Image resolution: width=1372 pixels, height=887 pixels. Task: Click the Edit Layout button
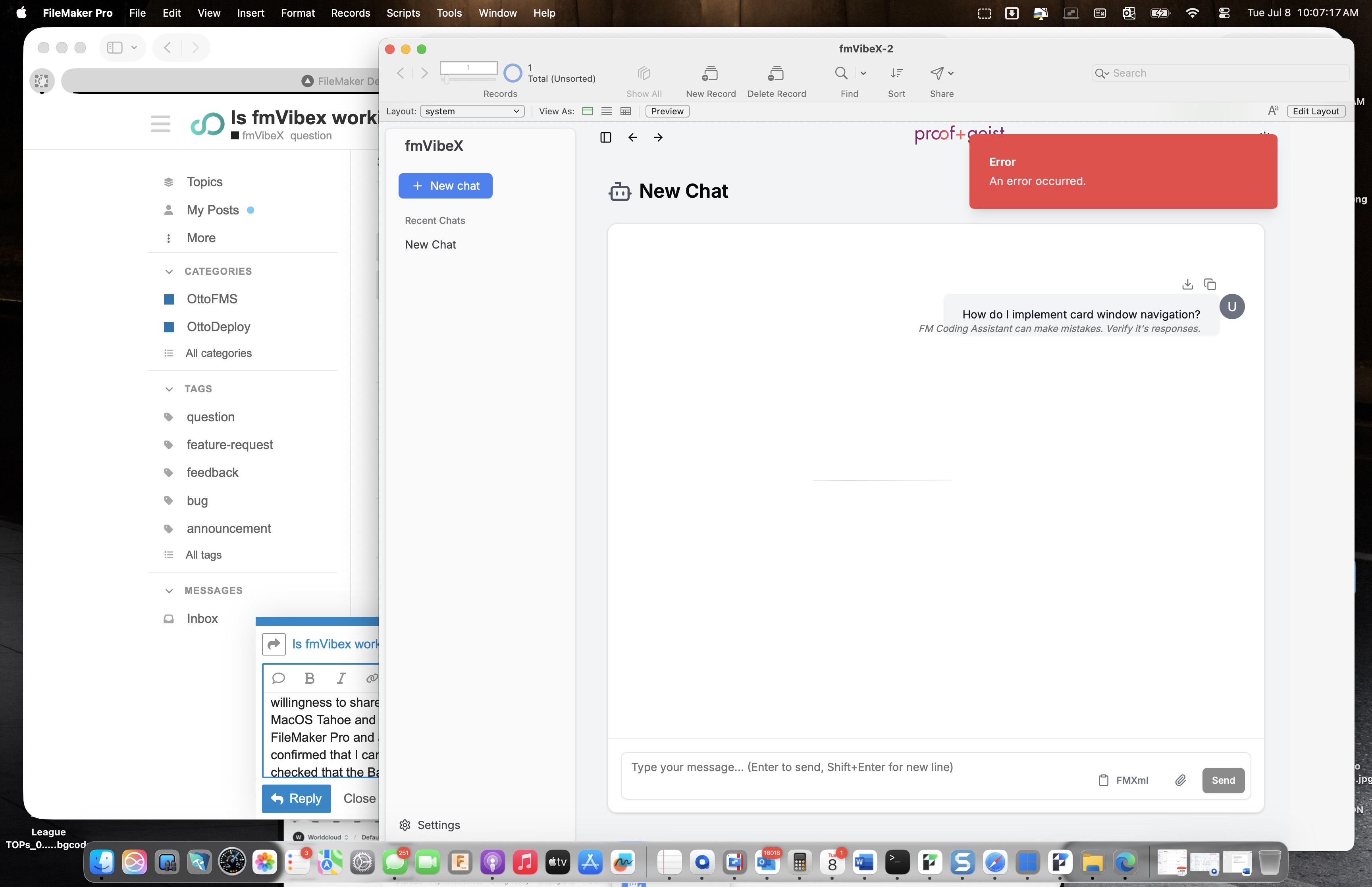(1316, 111)
